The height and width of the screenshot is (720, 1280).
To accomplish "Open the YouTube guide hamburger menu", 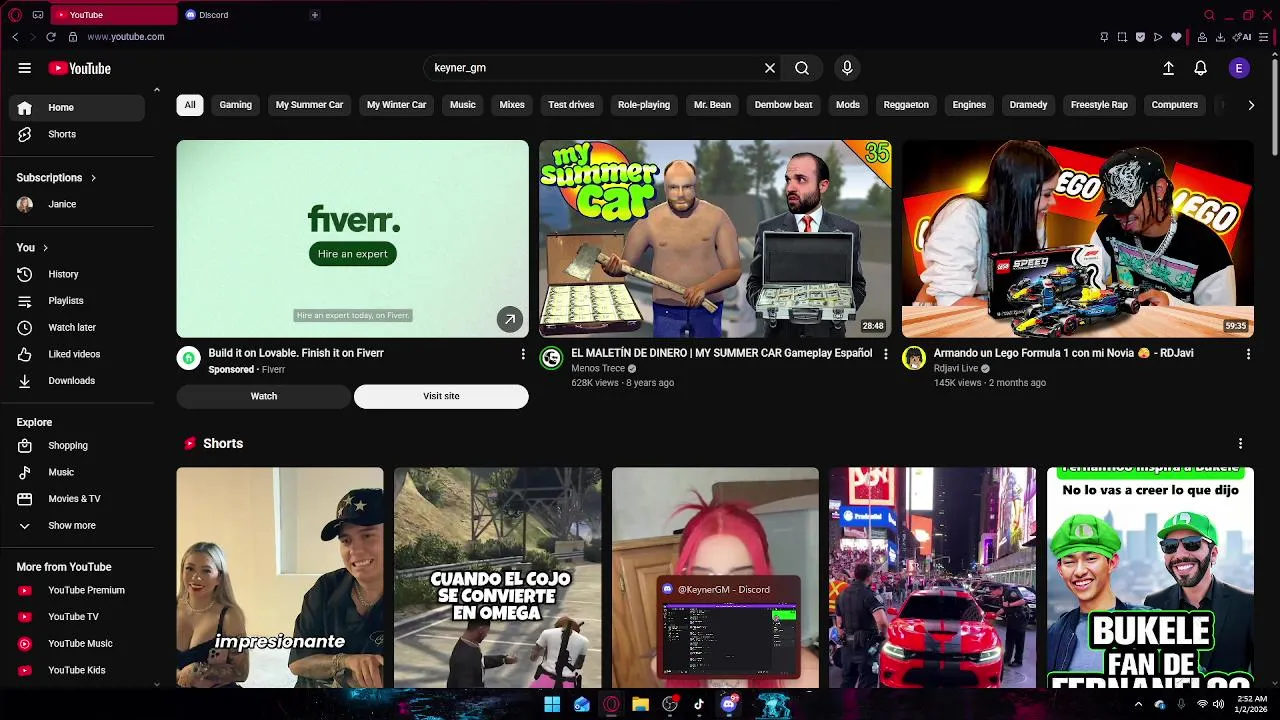I will click(24, 68).
